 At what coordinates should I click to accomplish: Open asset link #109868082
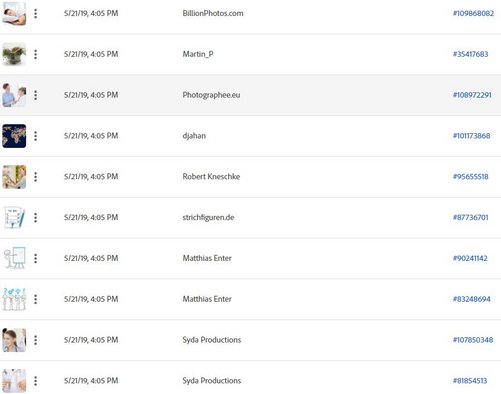(473, 13)
